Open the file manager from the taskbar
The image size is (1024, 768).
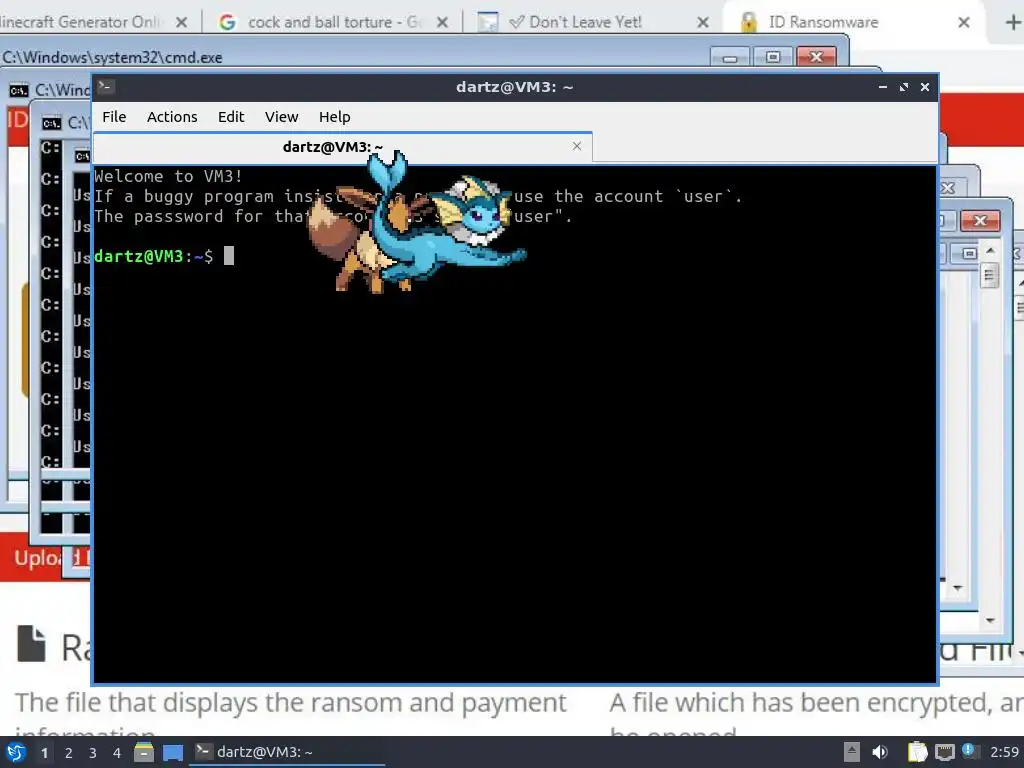pyautogui.click(x=144, y=752)
